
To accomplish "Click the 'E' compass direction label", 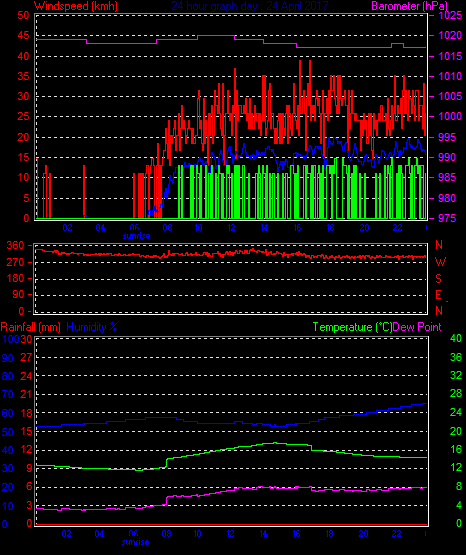I will 439,295.
